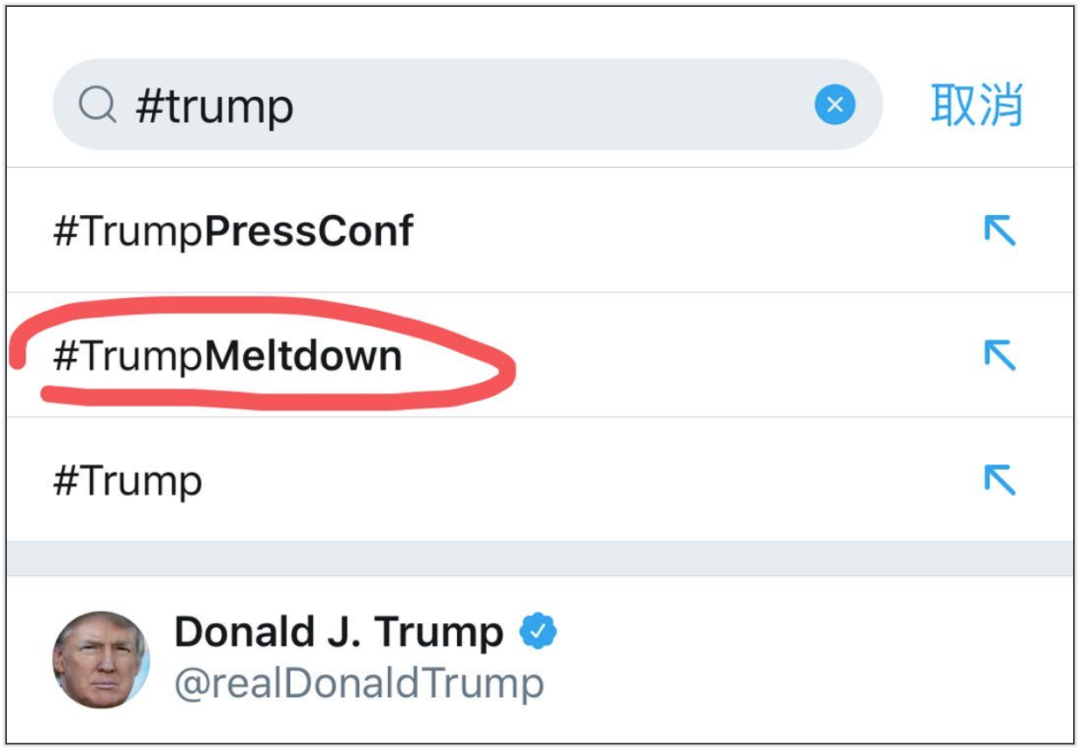This screenshot has width=1080, height=748.
Task: Fill search using arrow beside plain #Trump
Action: (x=999, y=480)
